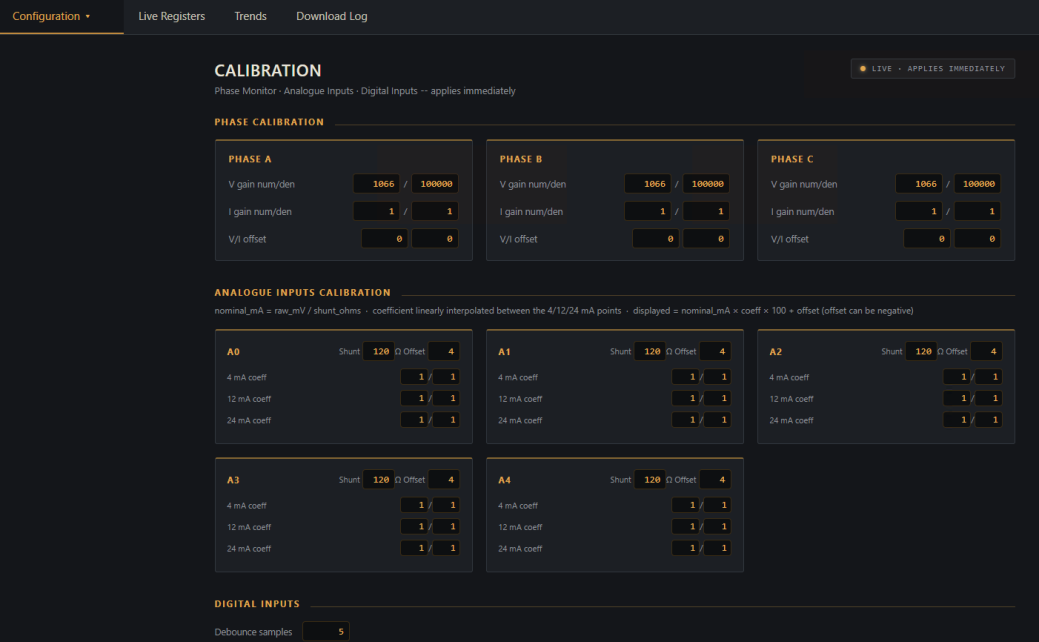
Task: Click the Phase Calibration section title
Action: pyautogui.click(x=269, y=122)
